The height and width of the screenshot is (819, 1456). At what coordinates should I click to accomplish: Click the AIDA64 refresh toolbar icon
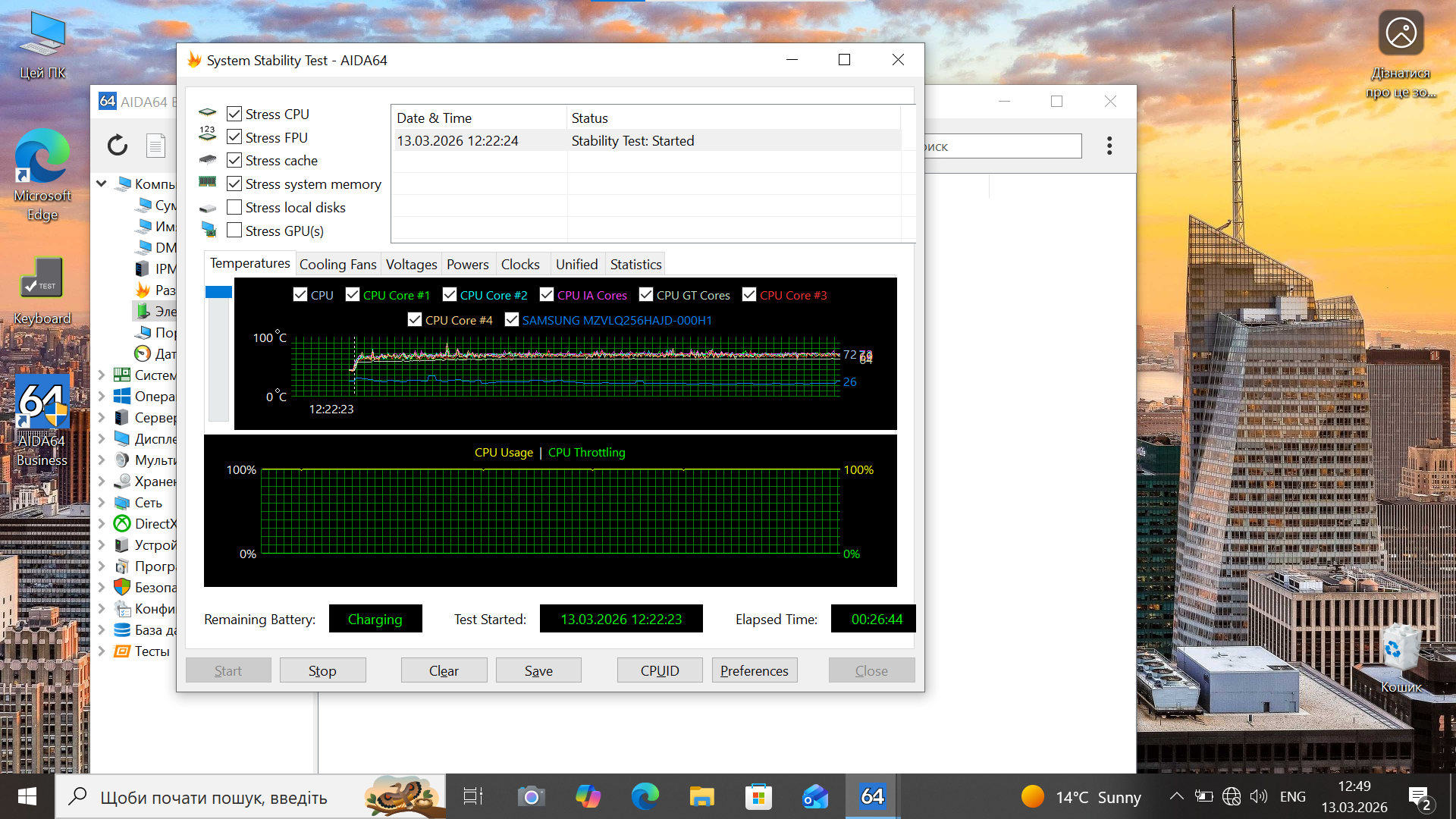coord(118,145)
